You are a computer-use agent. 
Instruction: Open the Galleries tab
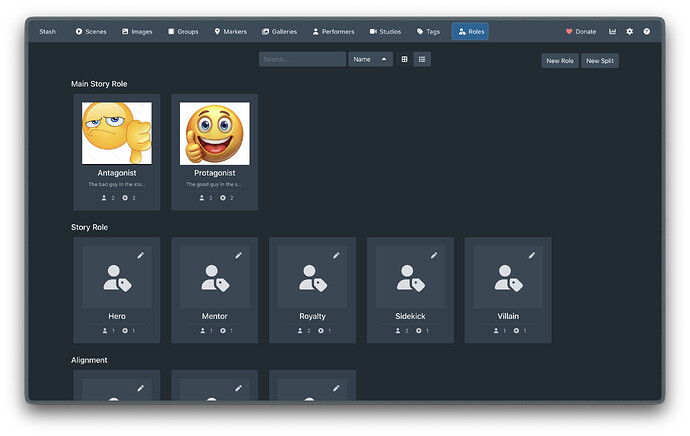coord(279,32)
